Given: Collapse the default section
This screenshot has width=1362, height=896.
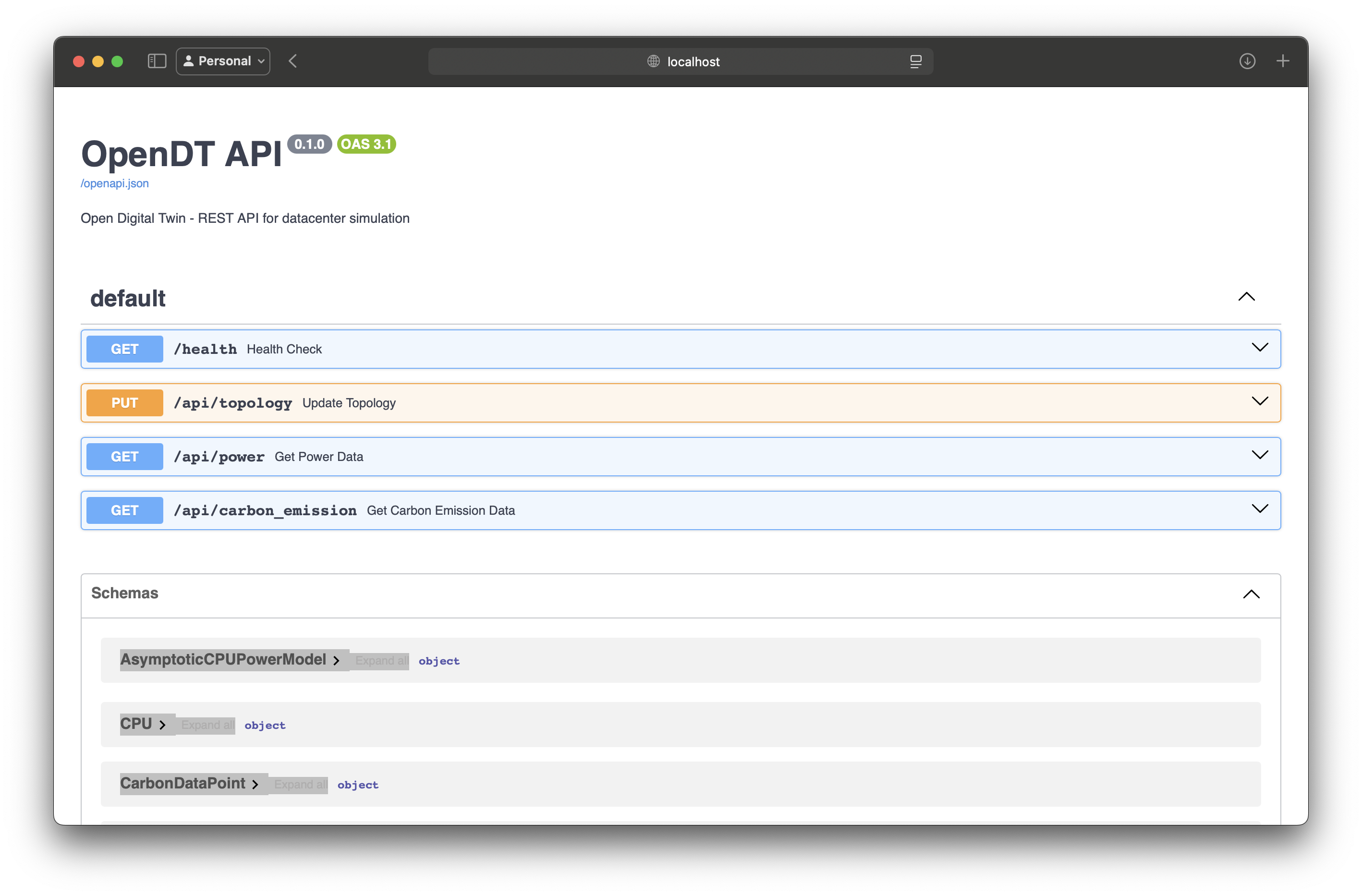Looking at the screenshot, I should tap(1247, 297).
